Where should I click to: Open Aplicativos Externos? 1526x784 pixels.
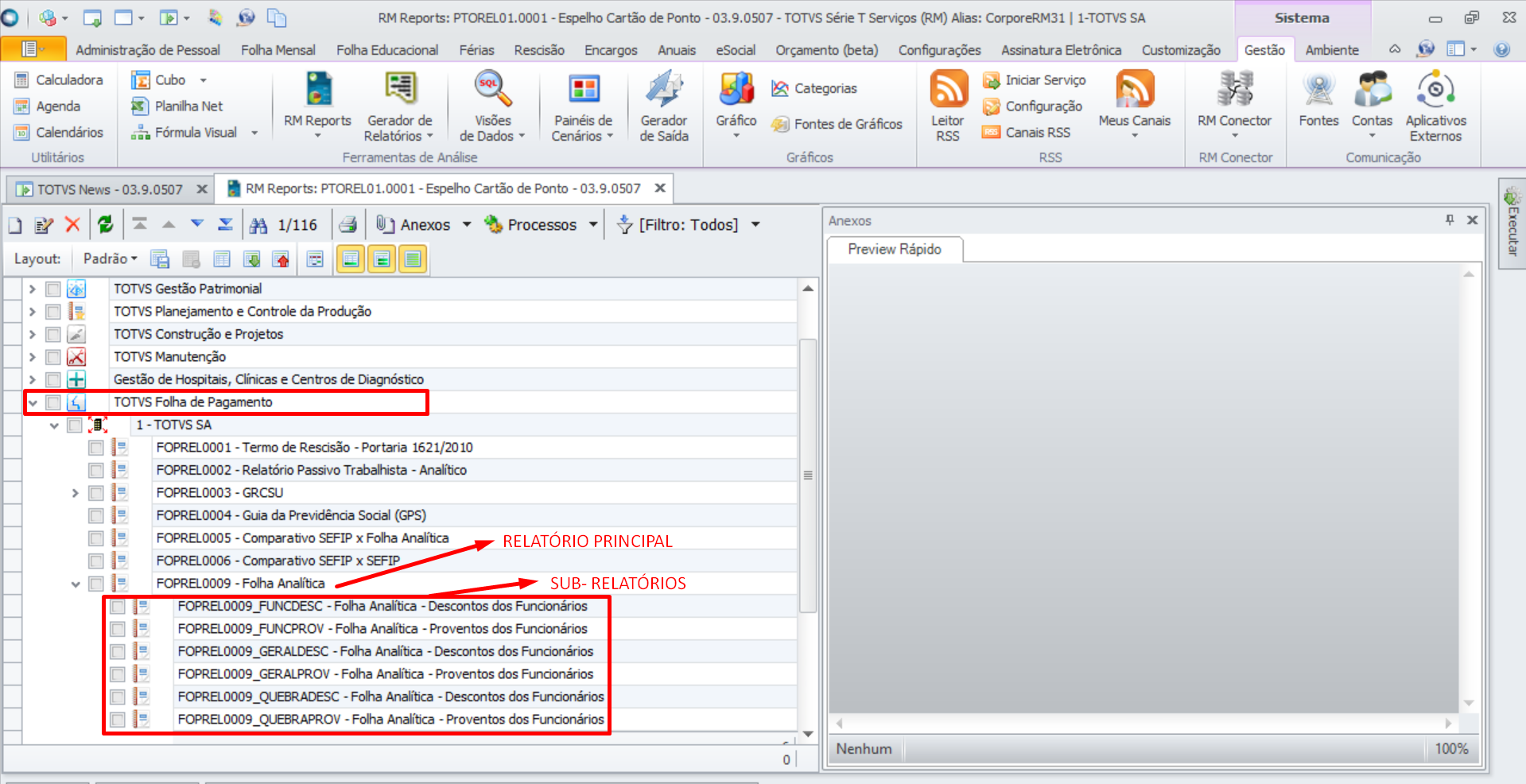coord(1436,106)
